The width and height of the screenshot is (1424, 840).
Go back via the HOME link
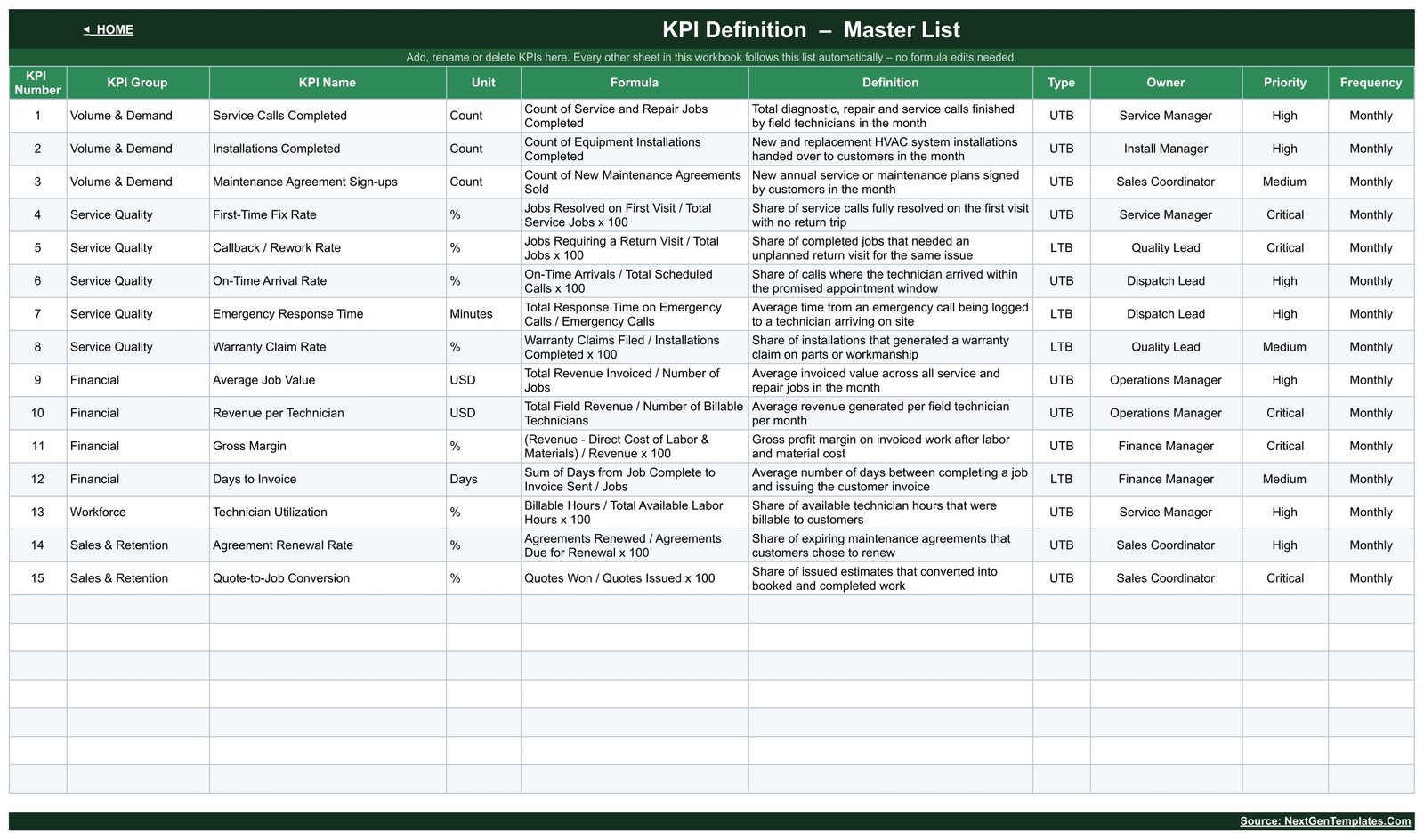pyautogui.click(x=109, y=29)
